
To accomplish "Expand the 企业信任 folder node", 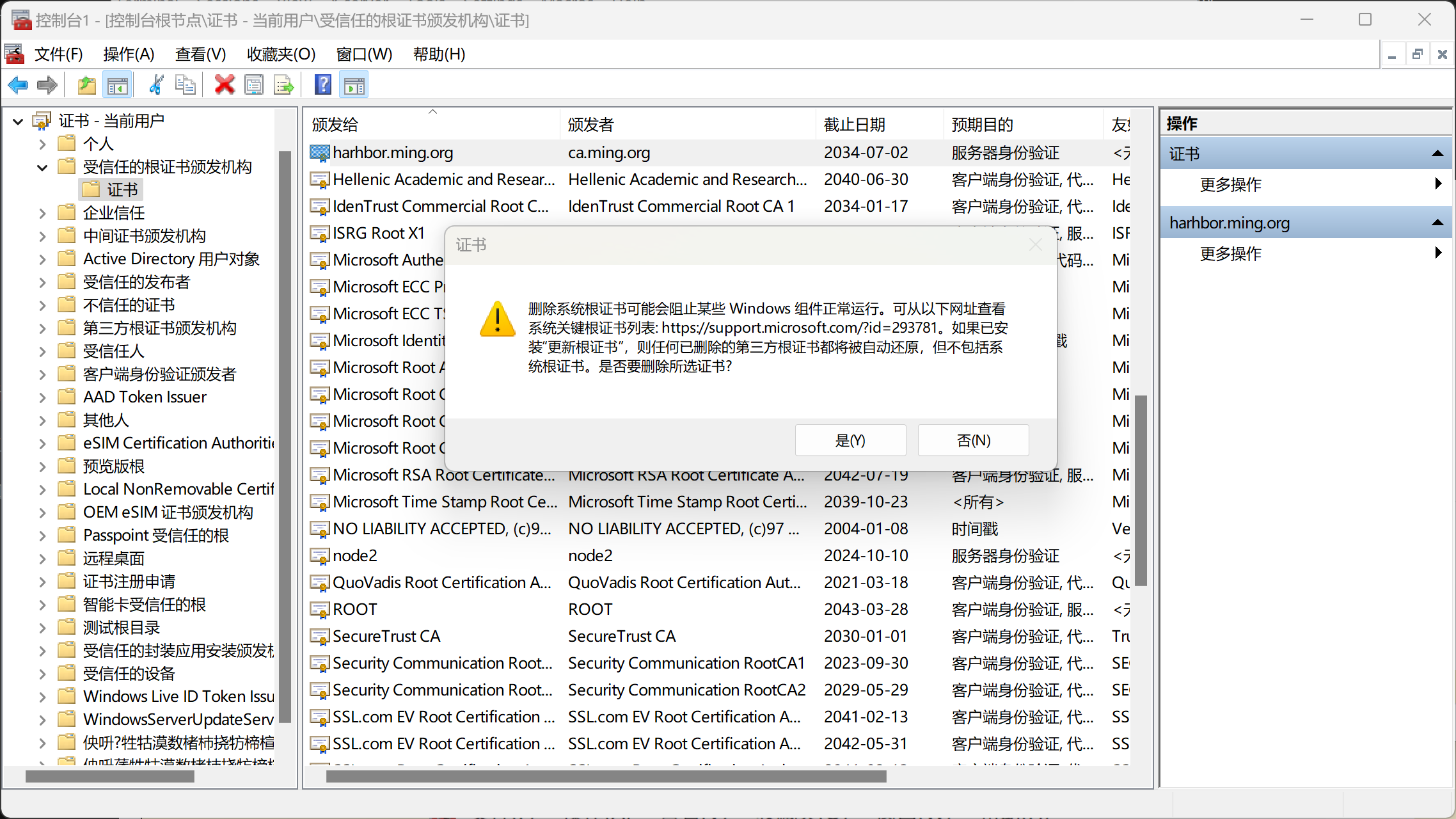I will 42,214.
